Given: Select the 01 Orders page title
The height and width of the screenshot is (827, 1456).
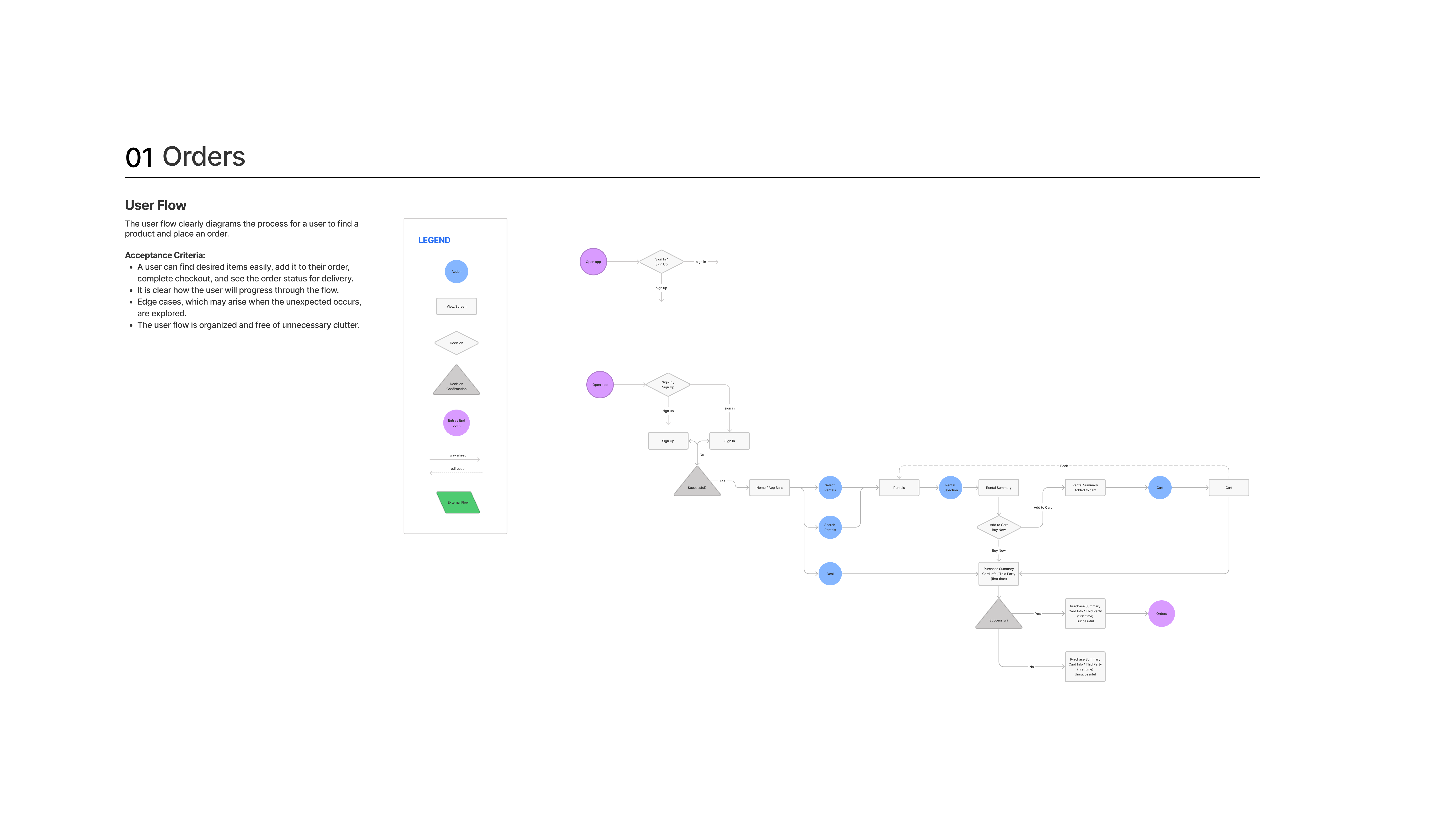Looking at the screenshot, I should (185, 157).
